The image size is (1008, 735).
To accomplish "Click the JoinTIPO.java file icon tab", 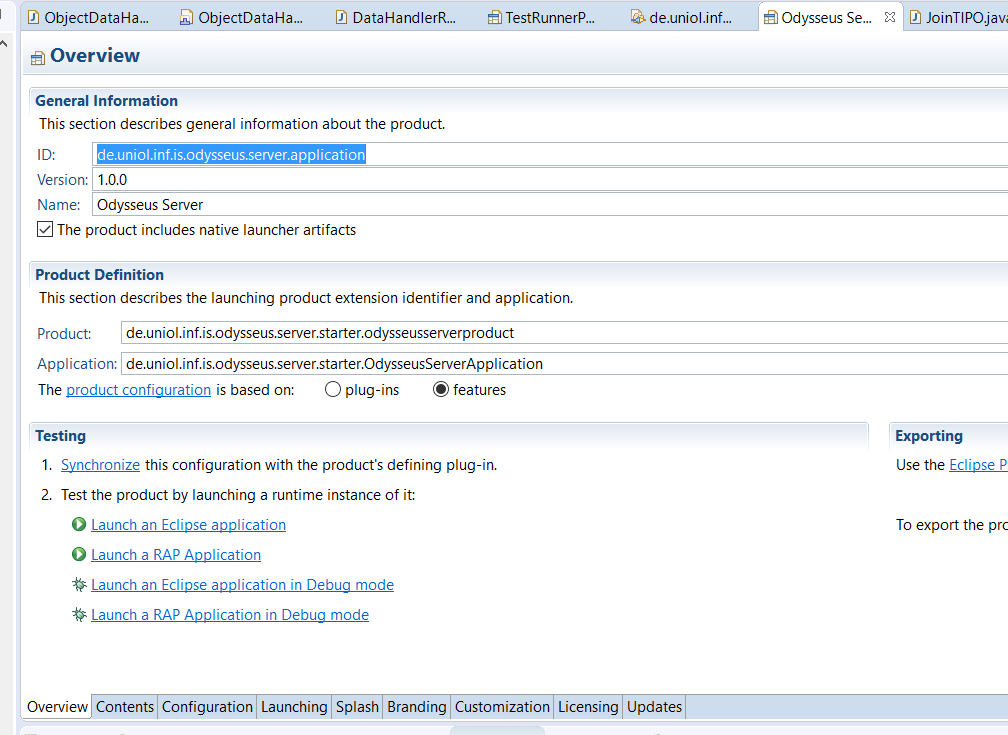I will [x=915, y=17].
